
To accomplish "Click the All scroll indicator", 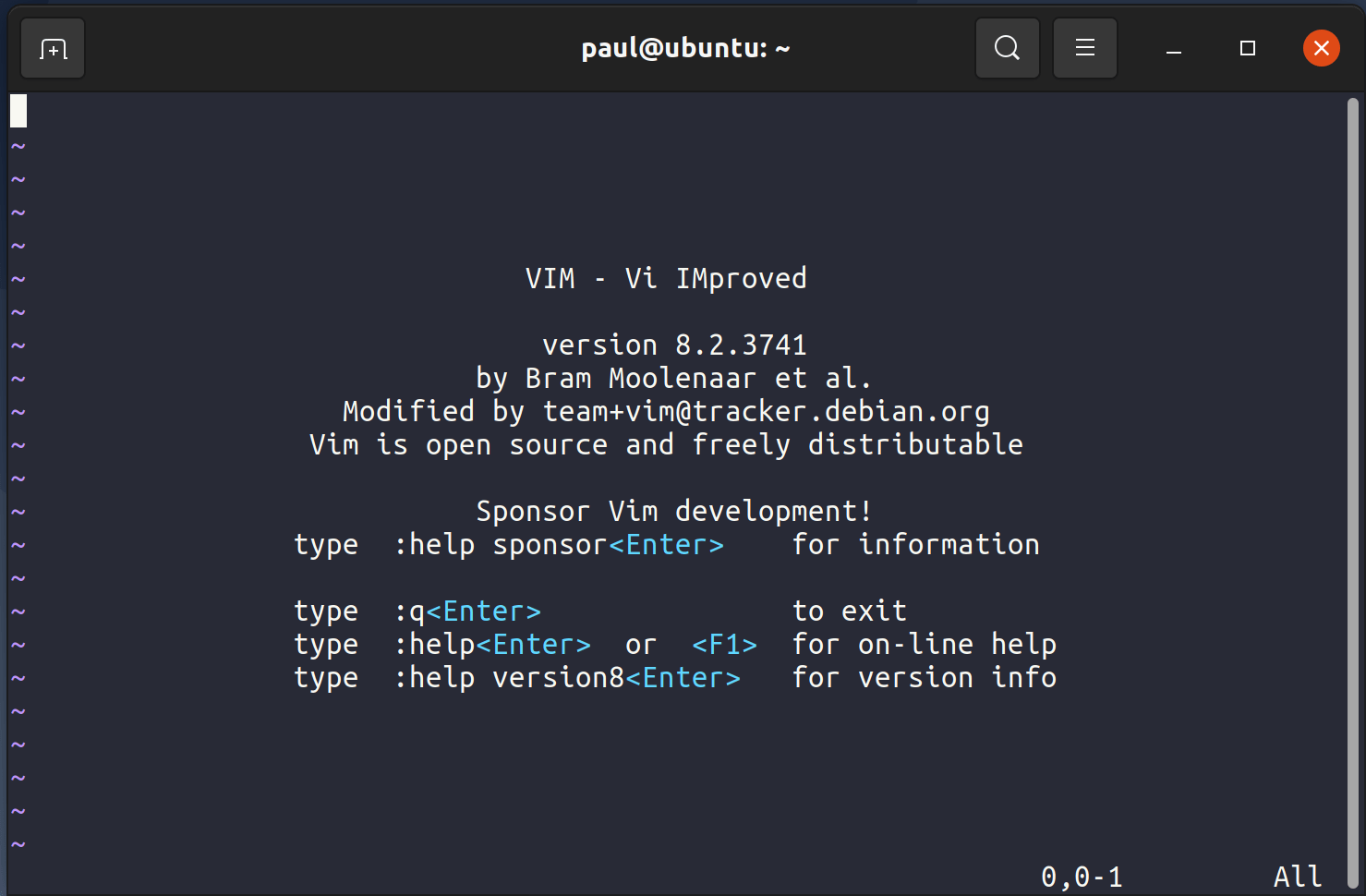I will [1297, 875].
